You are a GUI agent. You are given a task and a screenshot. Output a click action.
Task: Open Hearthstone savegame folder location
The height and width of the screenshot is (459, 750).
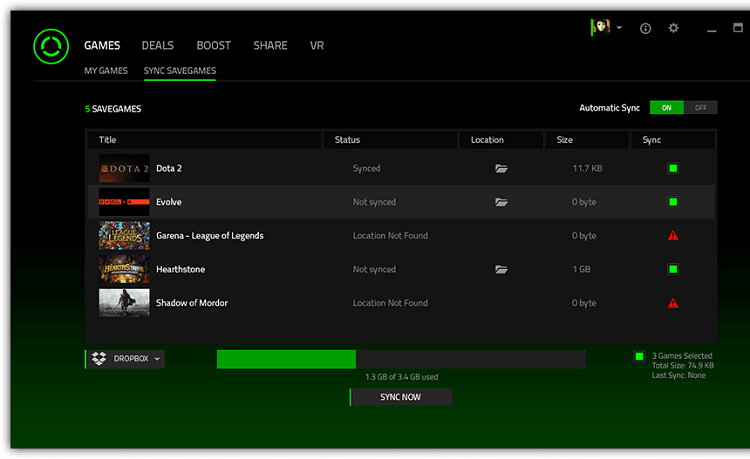[501, 270]
